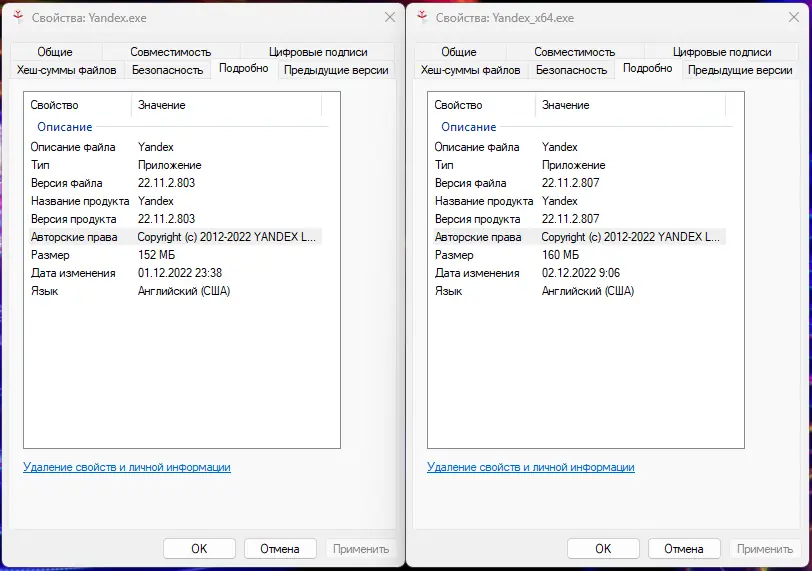Close the Yandex_x64.exe properties window

[x=793, y=17]
